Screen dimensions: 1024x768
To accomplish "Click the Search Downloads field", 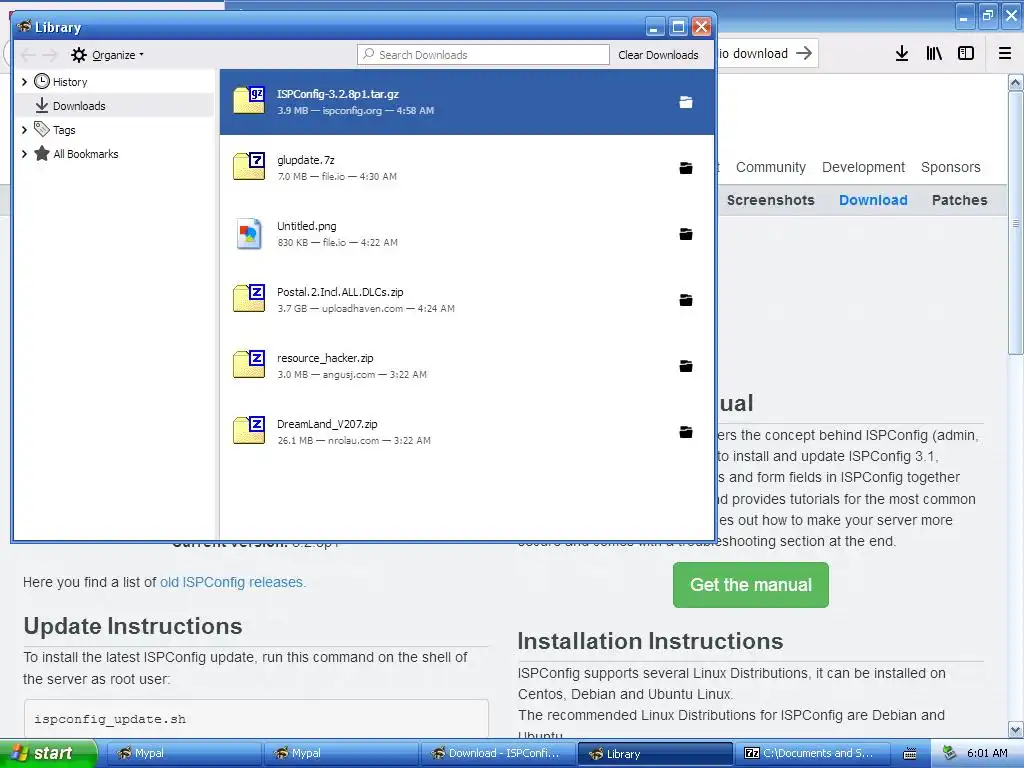I will 483,55.
